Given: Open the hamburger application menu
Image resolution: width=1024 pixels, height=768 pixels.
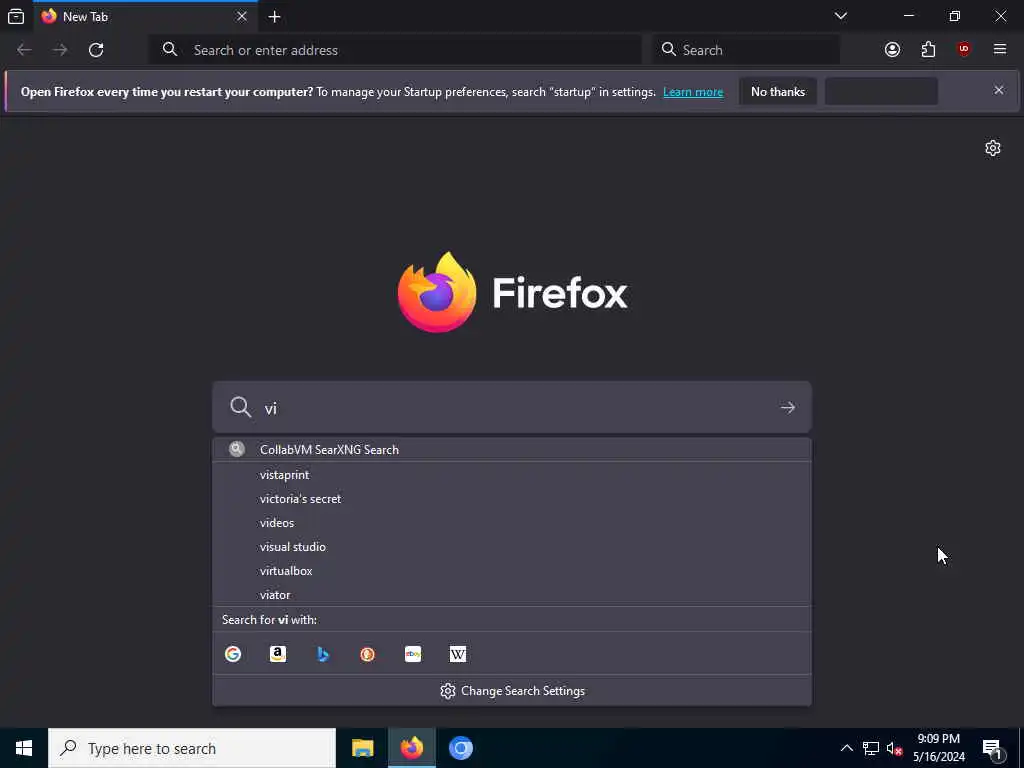Looking at the screenshot, I should (1000, 50).
